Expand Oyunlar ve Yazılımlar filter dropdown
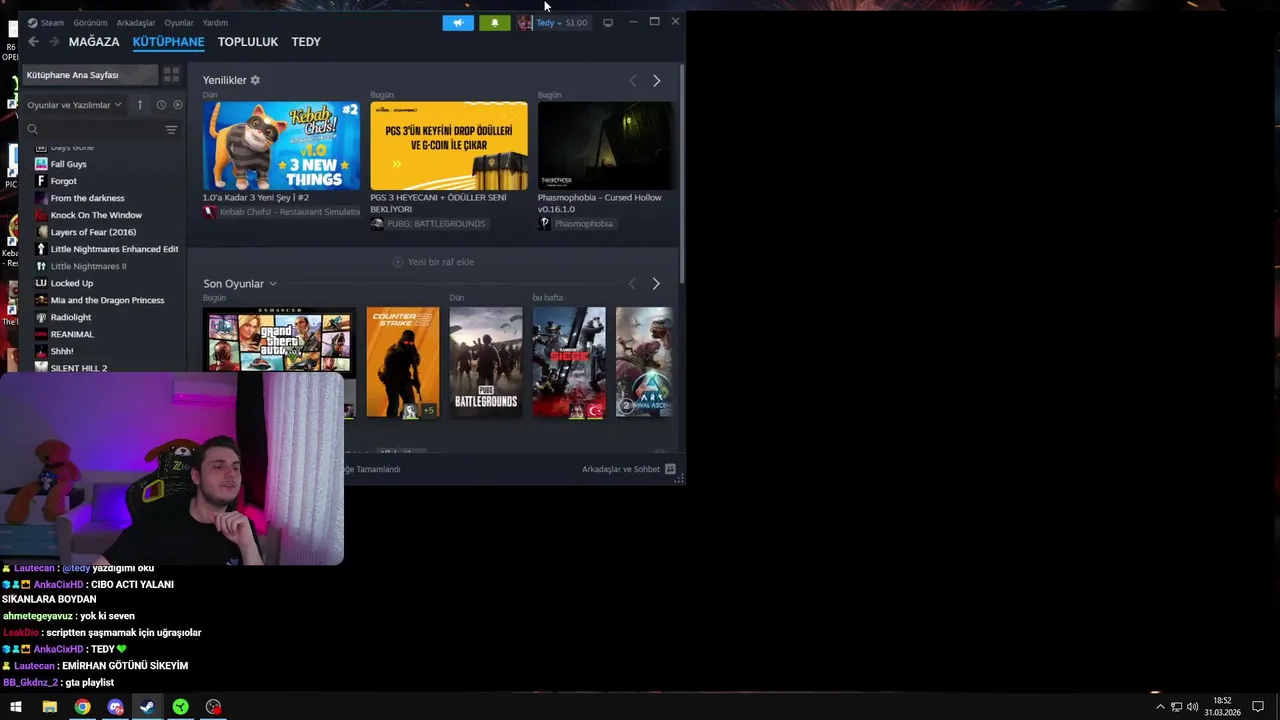Viewport: 1280px width, 720px height. tap(74, 105)
